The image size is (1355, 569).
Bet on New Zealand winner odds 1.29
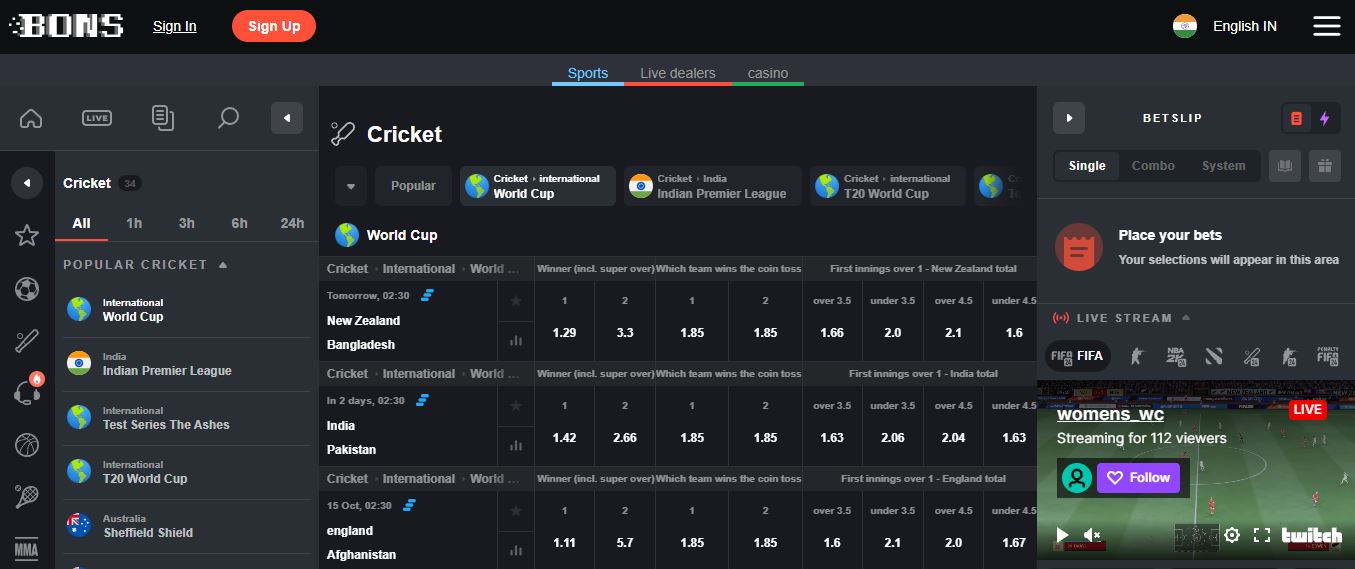pyautogui.click(x=564, y=321)
